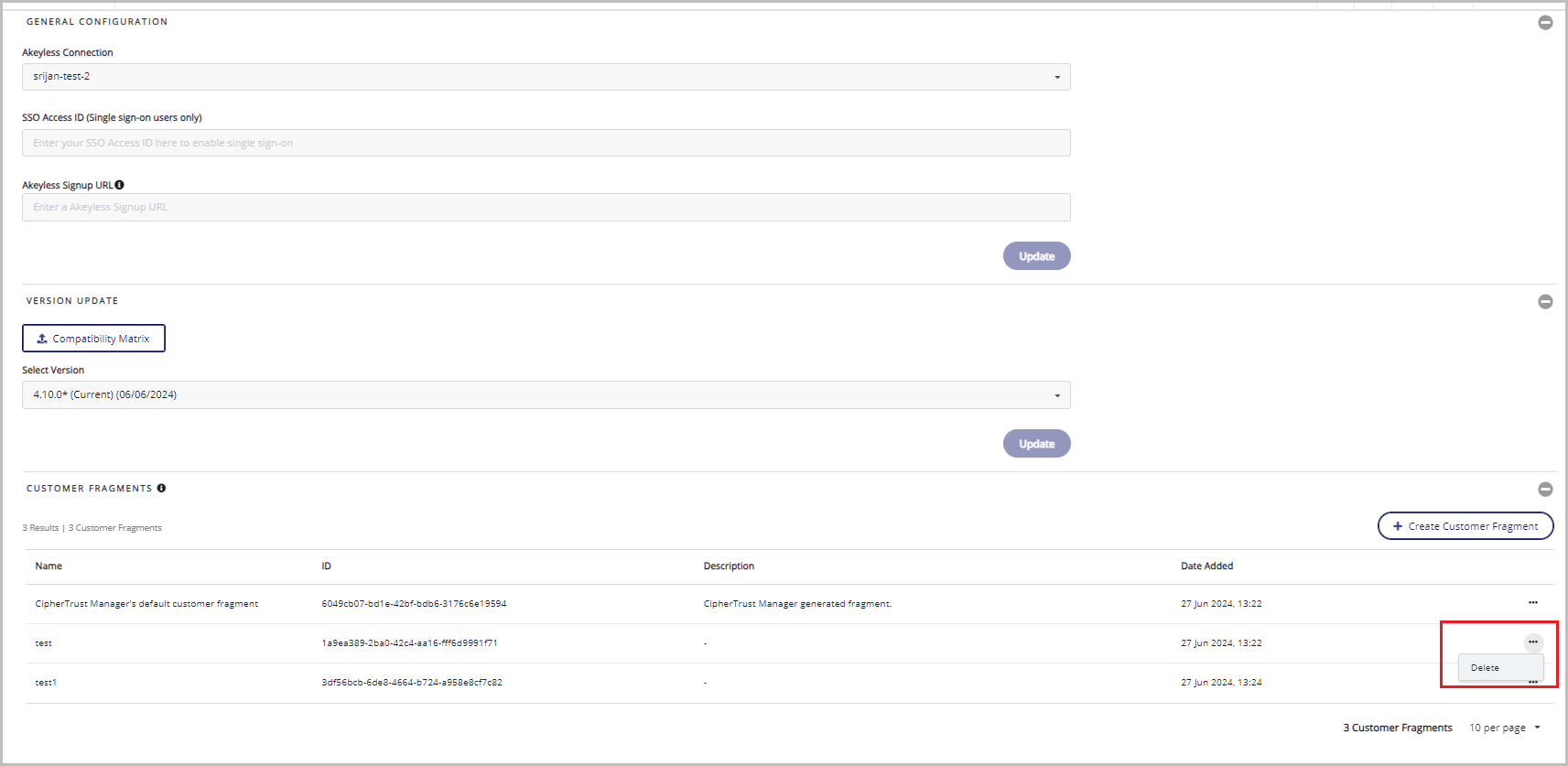This screenshot has width=1568, height=766.
Task: Click the Compatibility Matrix button
Action: tap(93, 339)
